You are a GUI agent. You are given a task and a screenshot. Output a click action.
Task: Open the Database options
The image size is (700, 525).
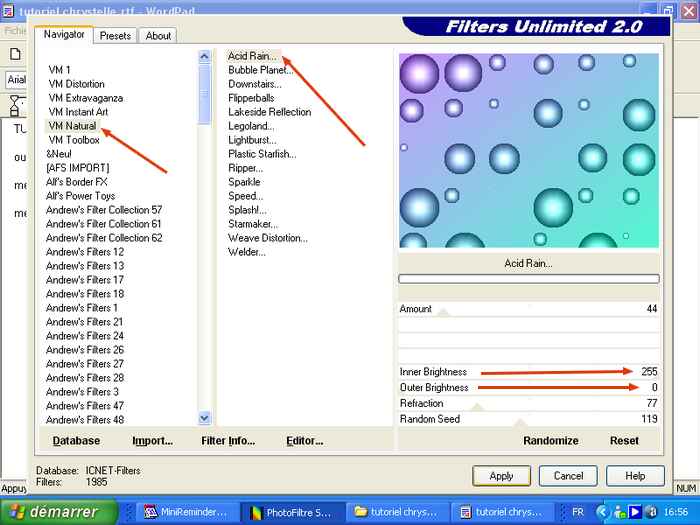click(x=76, y=441)
